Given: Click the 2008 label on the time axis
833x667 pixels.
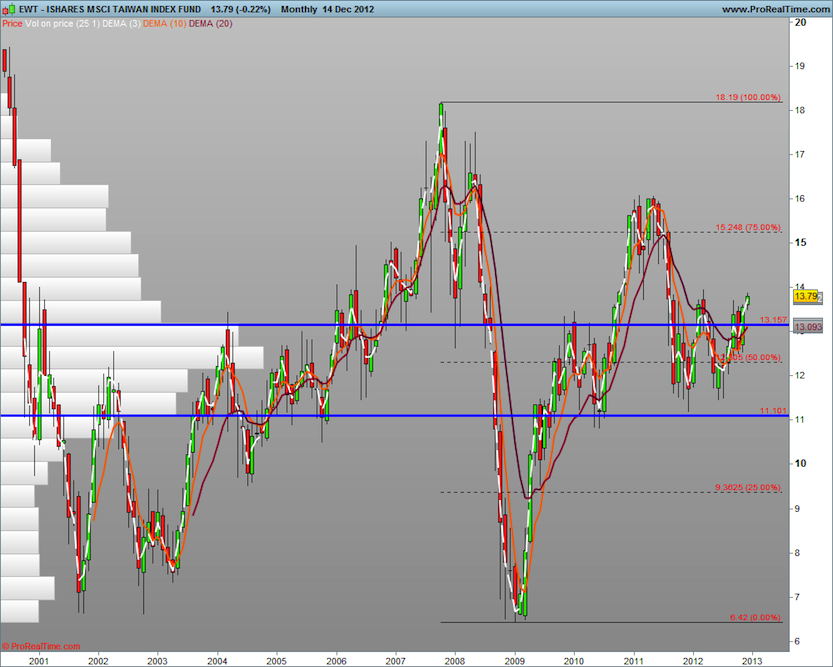Looking at the screenshot, I should (x=455, y=661).
